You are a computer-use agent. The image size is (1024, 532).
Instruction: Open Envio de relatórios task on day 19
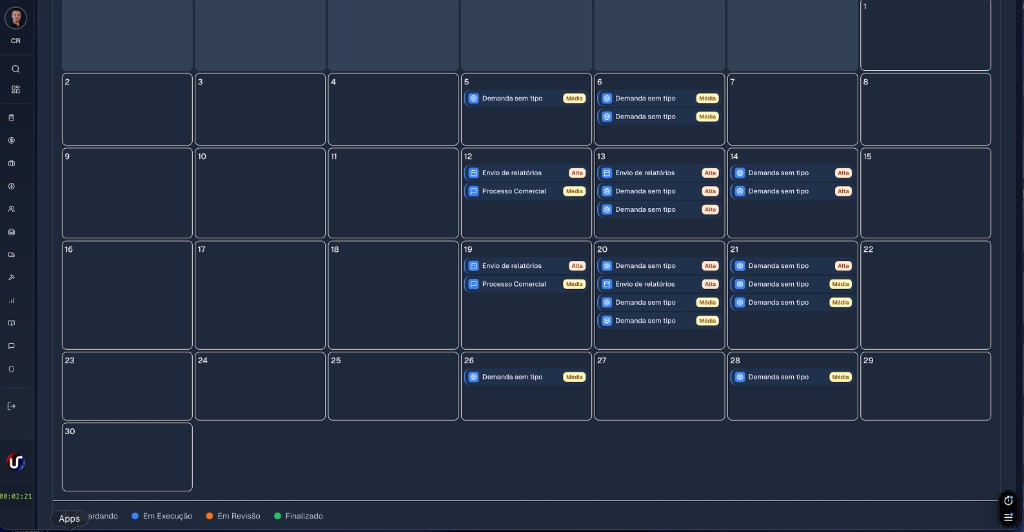tap(526, 266)
